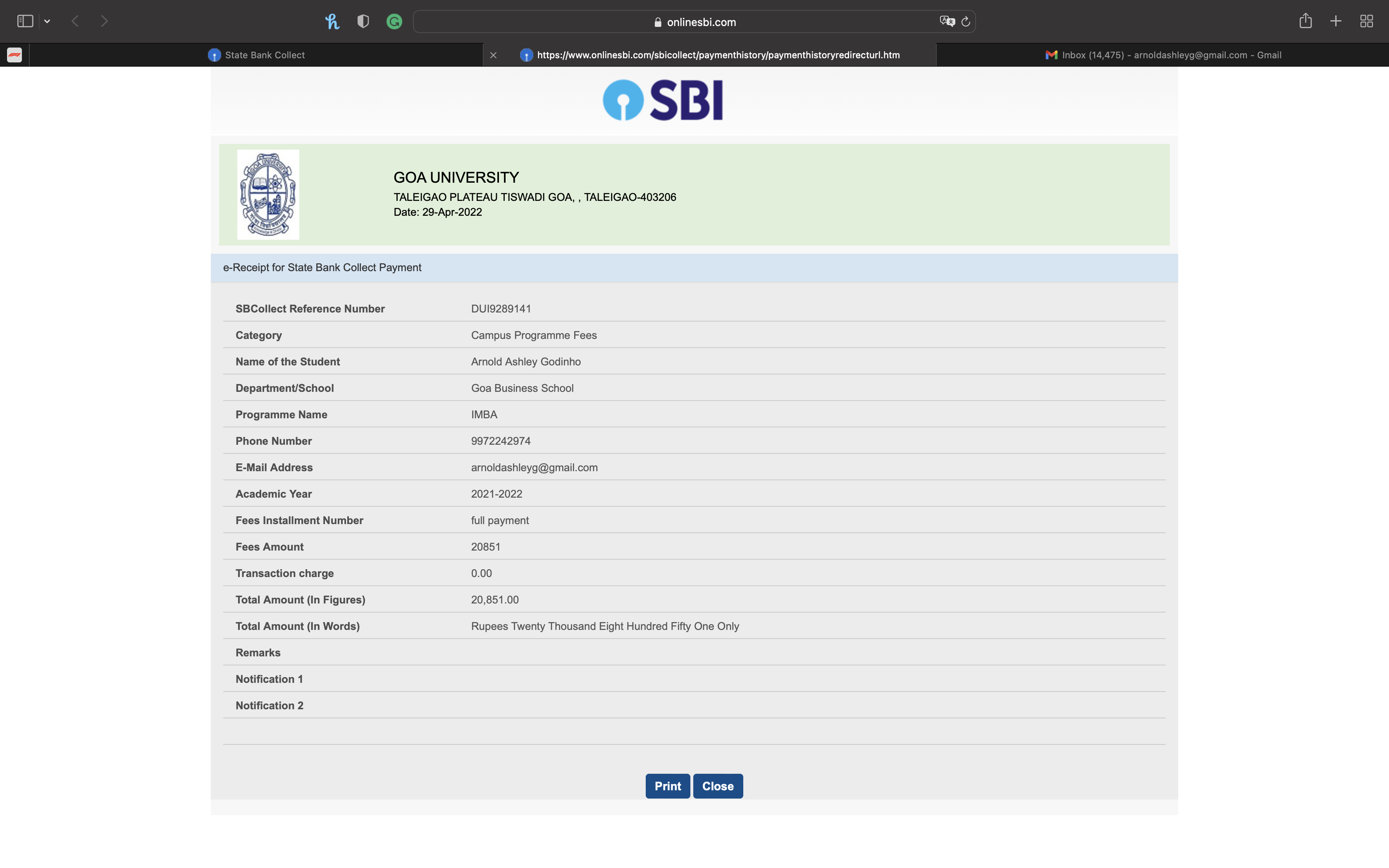Select the paymenthistoryredirecturl tab
1389x868 pixels.
click(709, 55)
